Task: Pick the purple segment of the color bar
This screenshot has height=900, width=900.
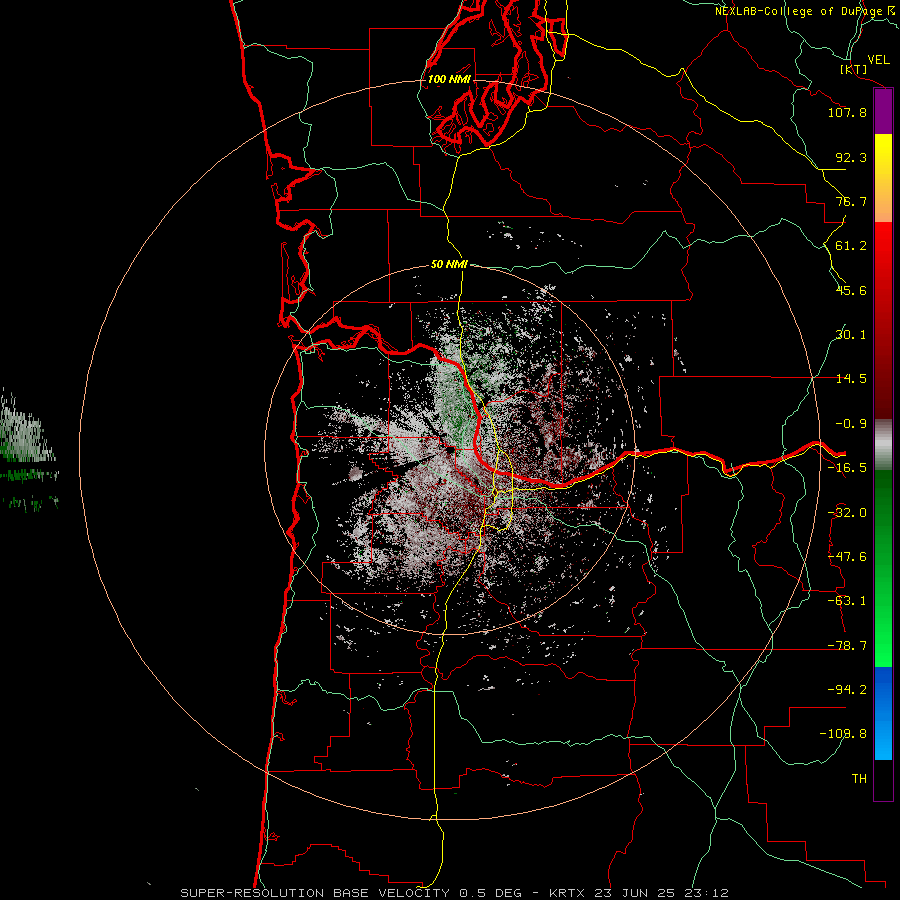Action: (x=883, y=112)
